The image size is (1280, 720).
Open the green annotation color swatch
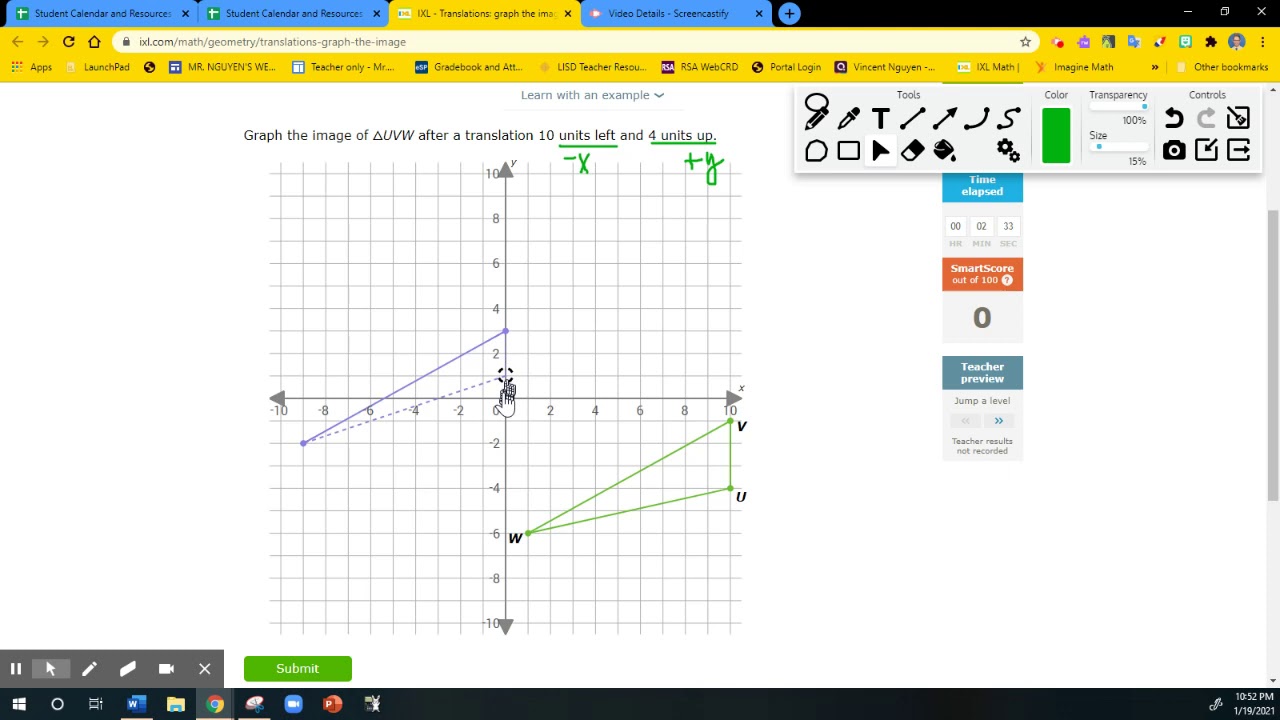click(x=1056, y=135)
